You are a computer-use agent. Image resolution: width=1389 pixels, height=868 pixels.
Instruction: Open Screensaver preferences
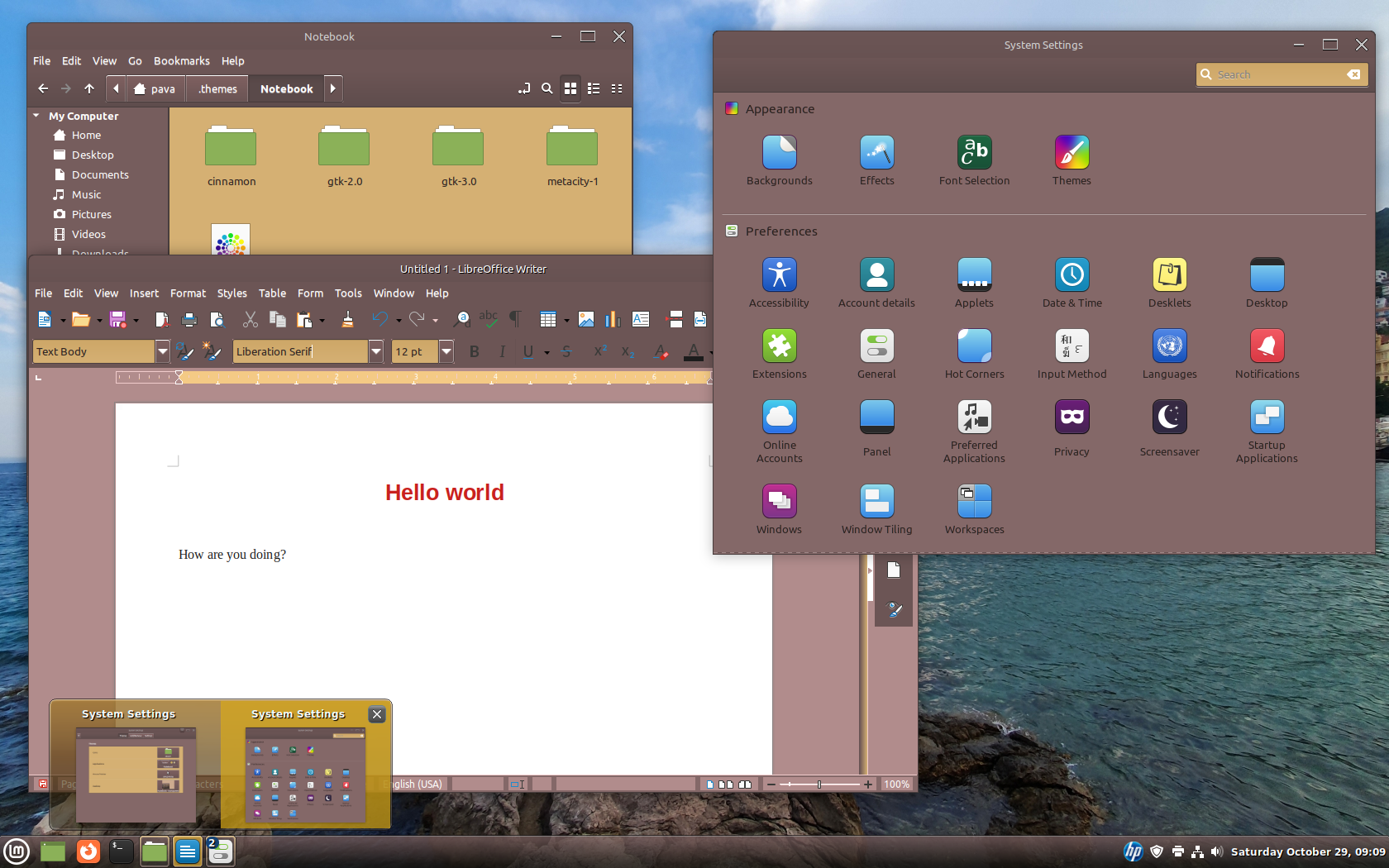coord(1169,428)
